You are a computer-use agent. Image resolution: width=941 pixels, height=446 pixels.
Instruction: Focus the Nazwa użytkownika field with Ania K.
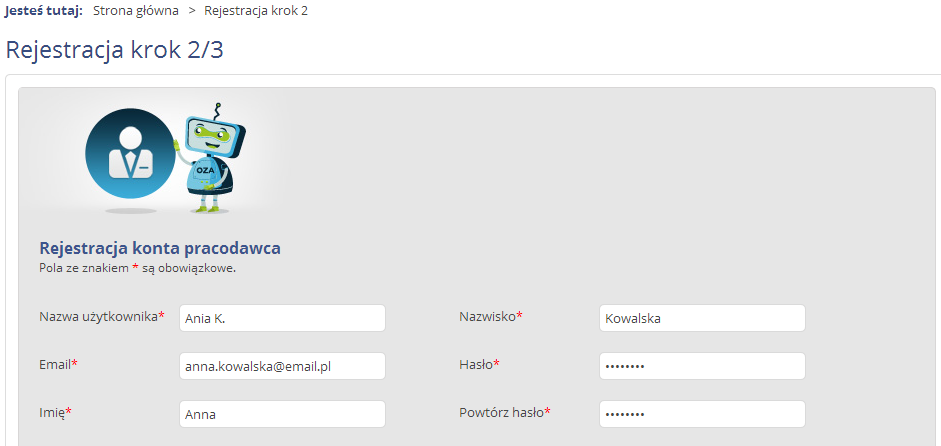click(x=282, y=318)
